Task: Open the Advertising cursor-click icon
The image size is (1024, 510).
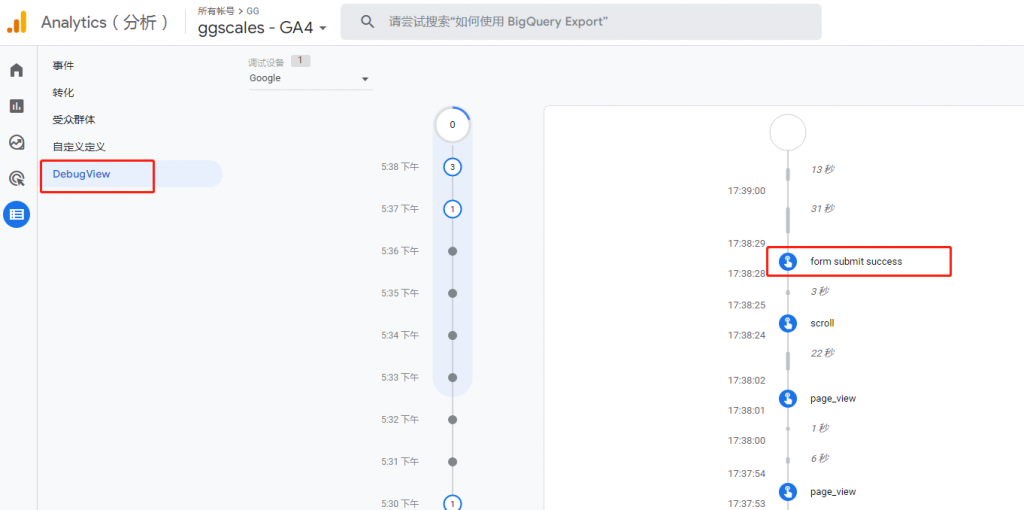Action: pos(16,178)
